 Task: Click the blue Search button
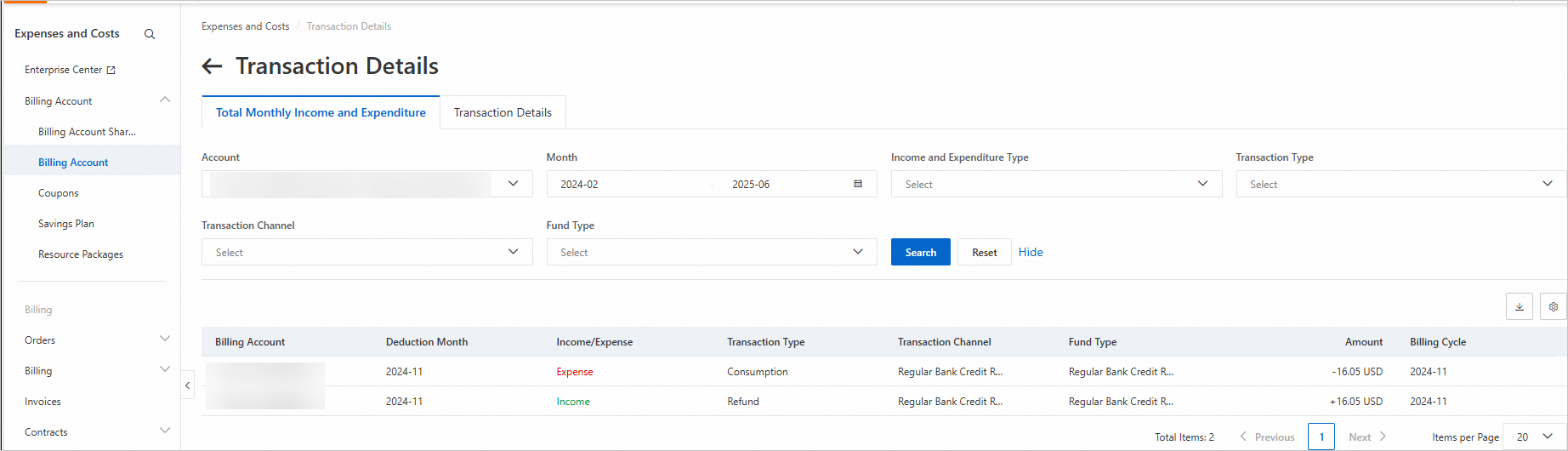[x=920, y=252]
